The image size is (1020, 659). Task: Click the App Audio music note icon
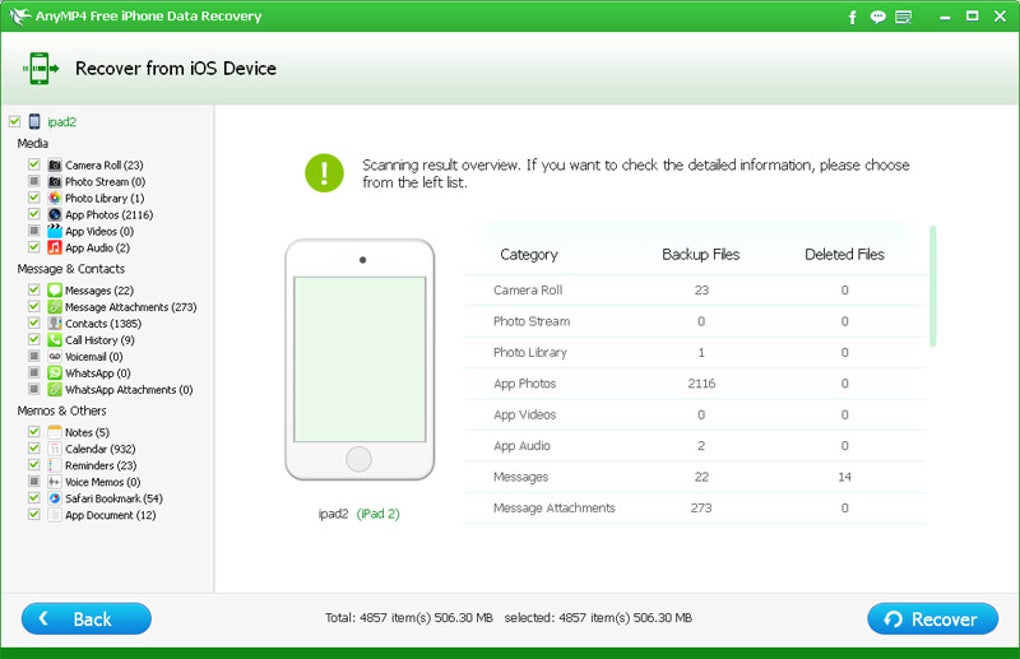(x=55, y=247)
